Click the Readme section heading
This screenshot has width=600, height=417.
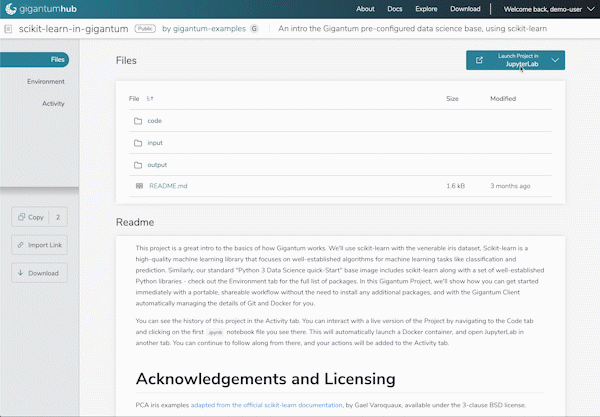tap(135, 222)
